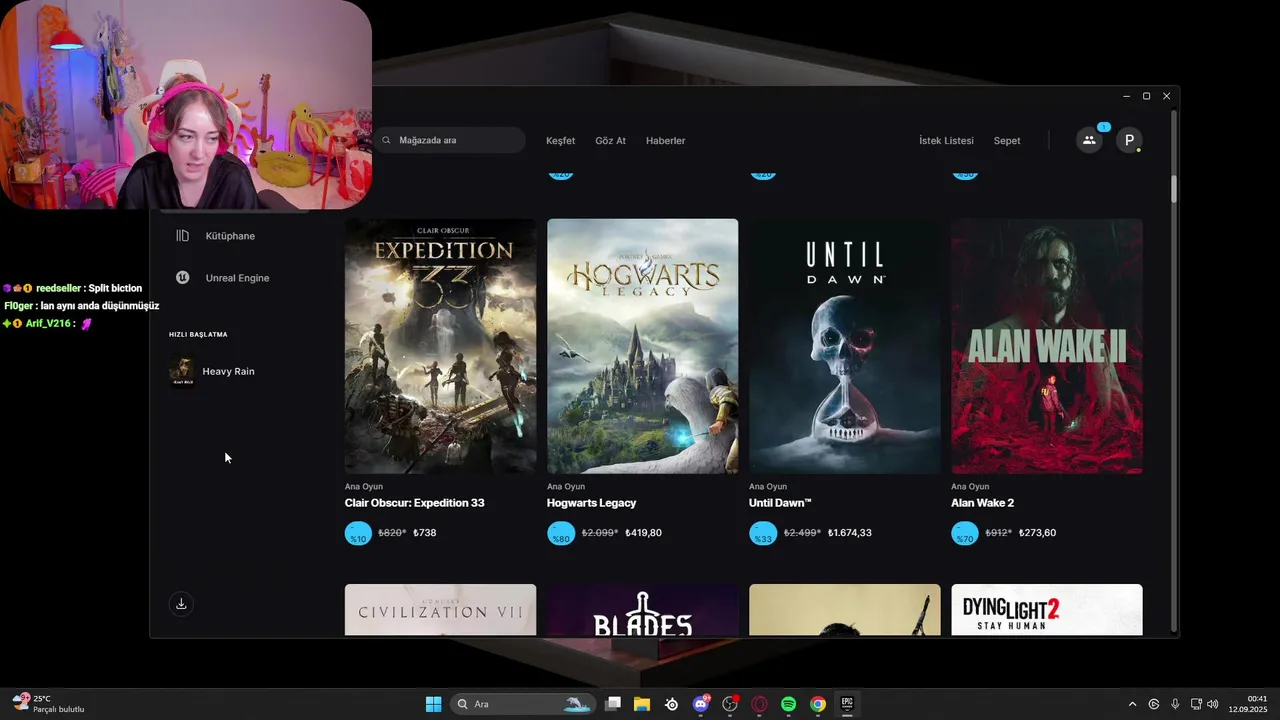
Task: Open İstek Listesi wishlist
Action: tap(946, 141)
